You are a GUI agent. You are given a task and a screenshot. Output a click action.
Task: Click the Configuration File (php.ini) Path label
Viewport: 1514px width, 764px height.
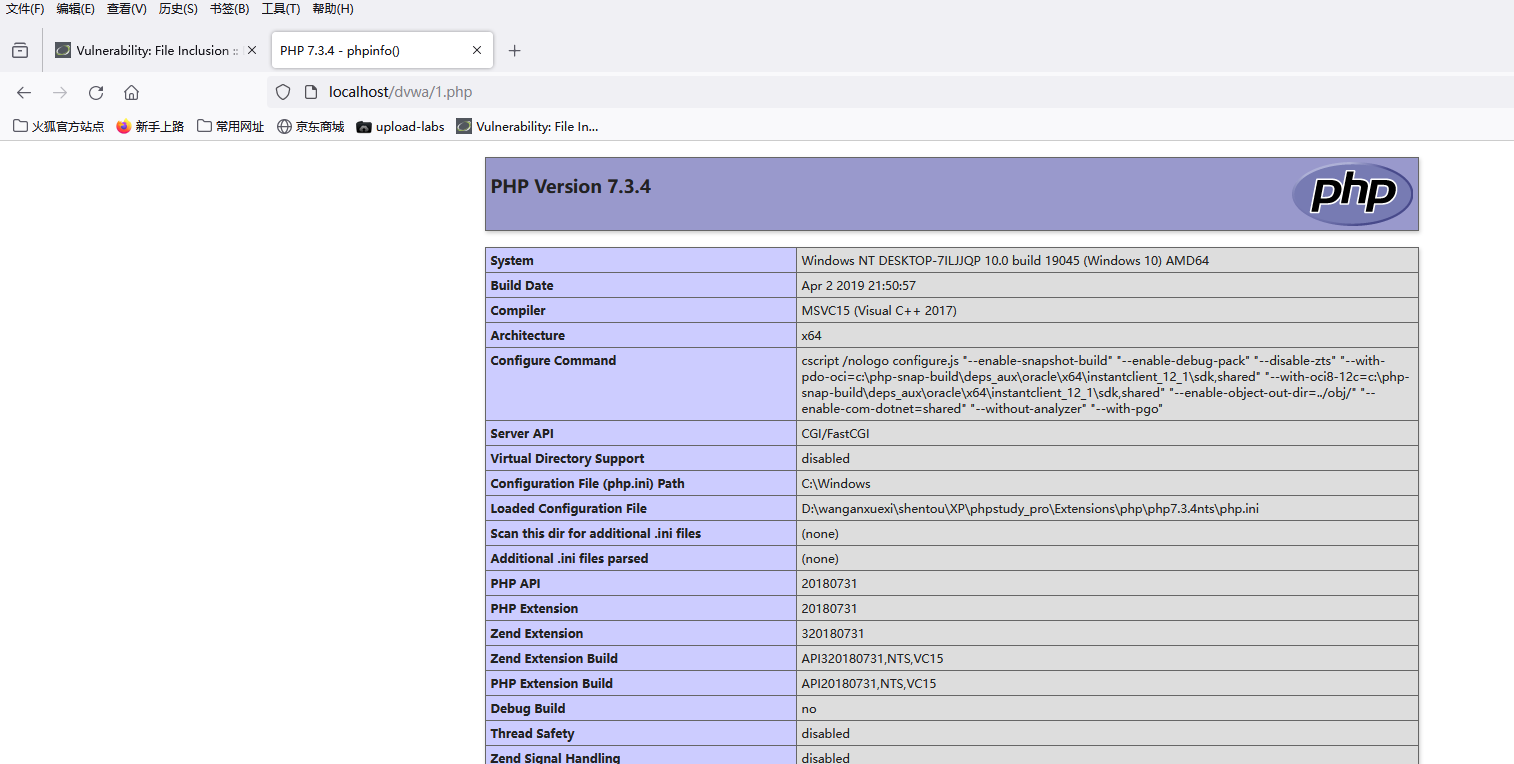click(588, 484)
